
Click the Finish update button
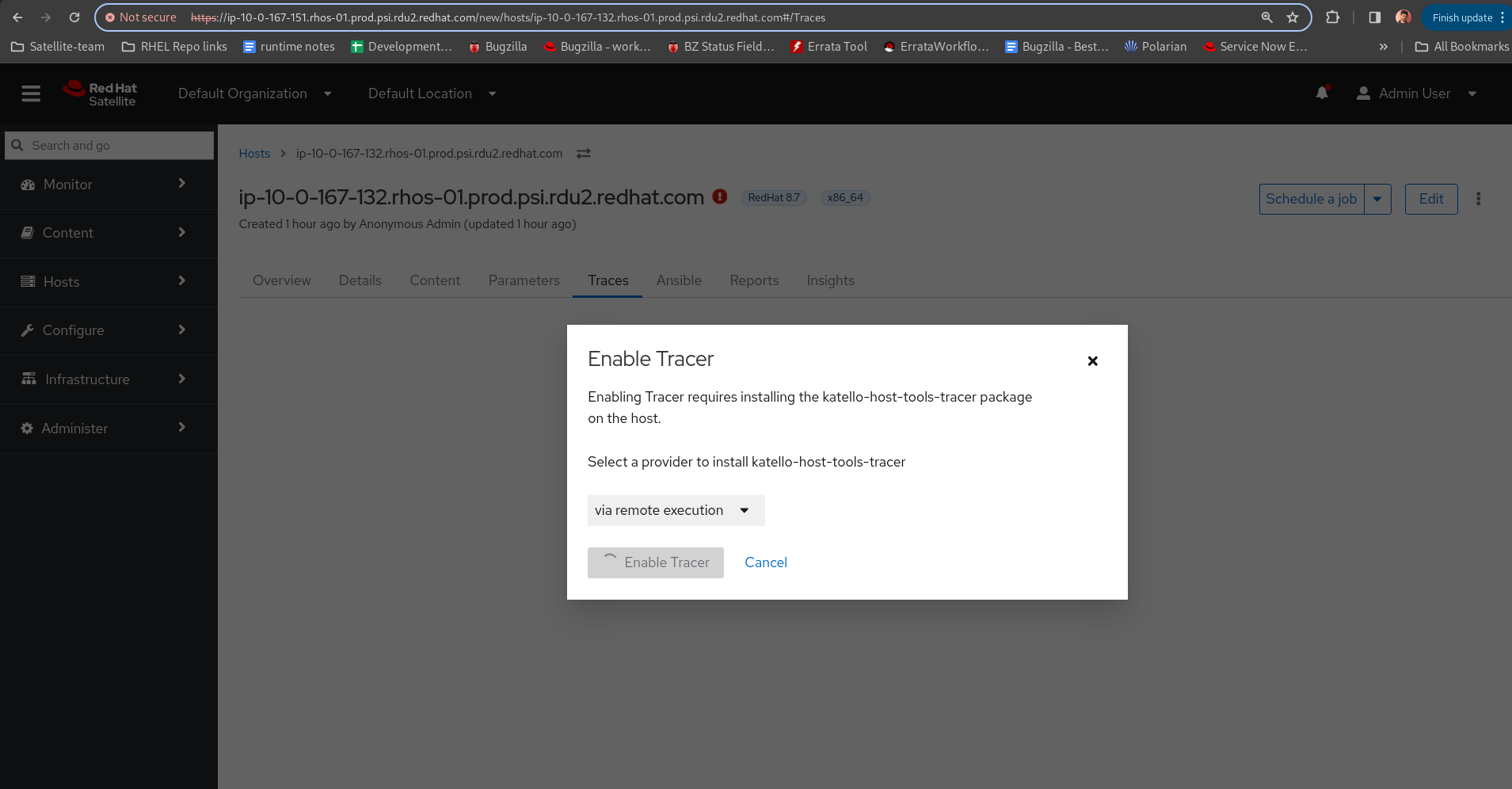coord(1462,17)
